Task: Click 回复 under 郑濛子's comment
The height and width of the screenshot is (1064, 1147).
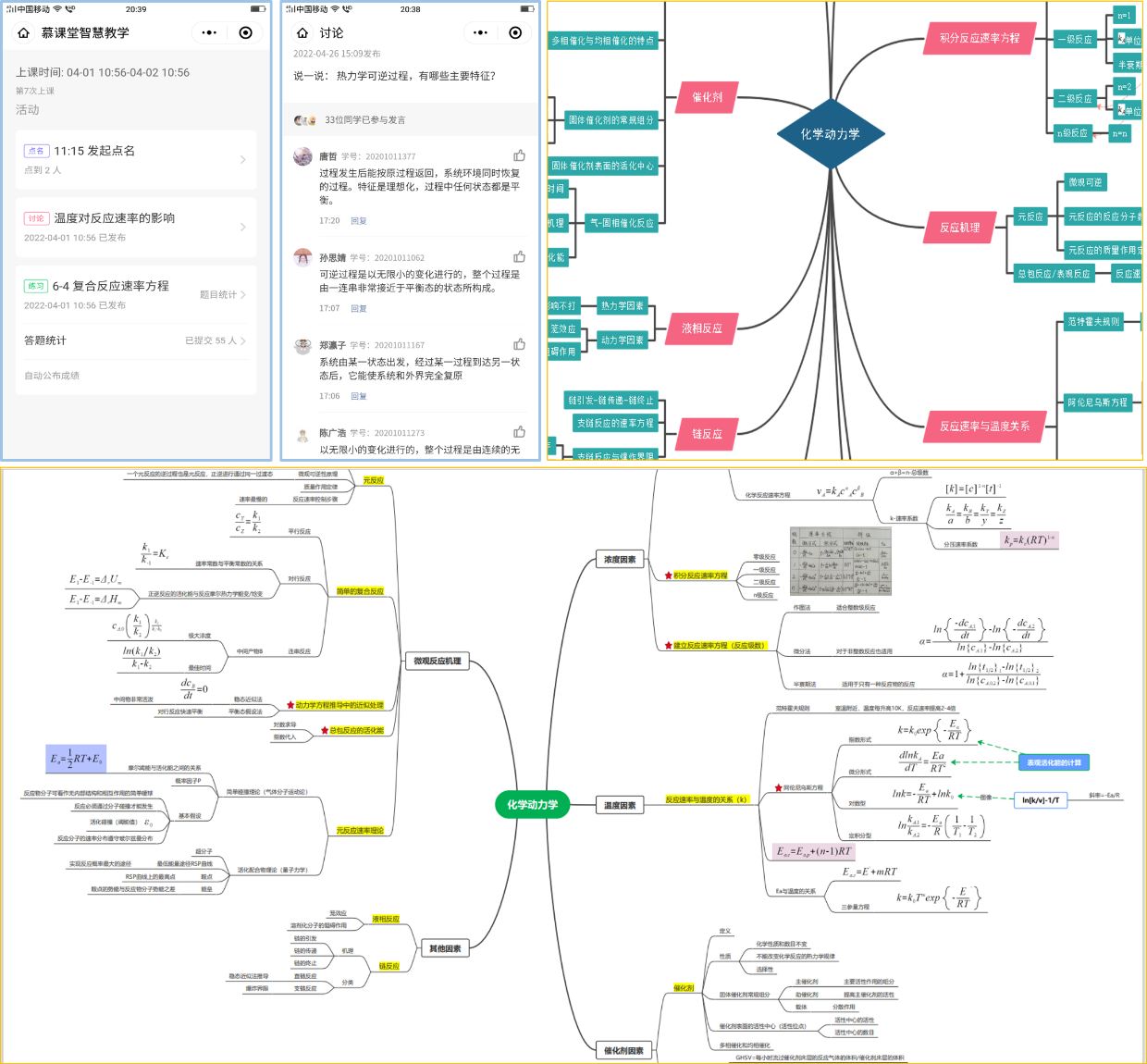Action: pyautogui.click(x=359, y=396)
